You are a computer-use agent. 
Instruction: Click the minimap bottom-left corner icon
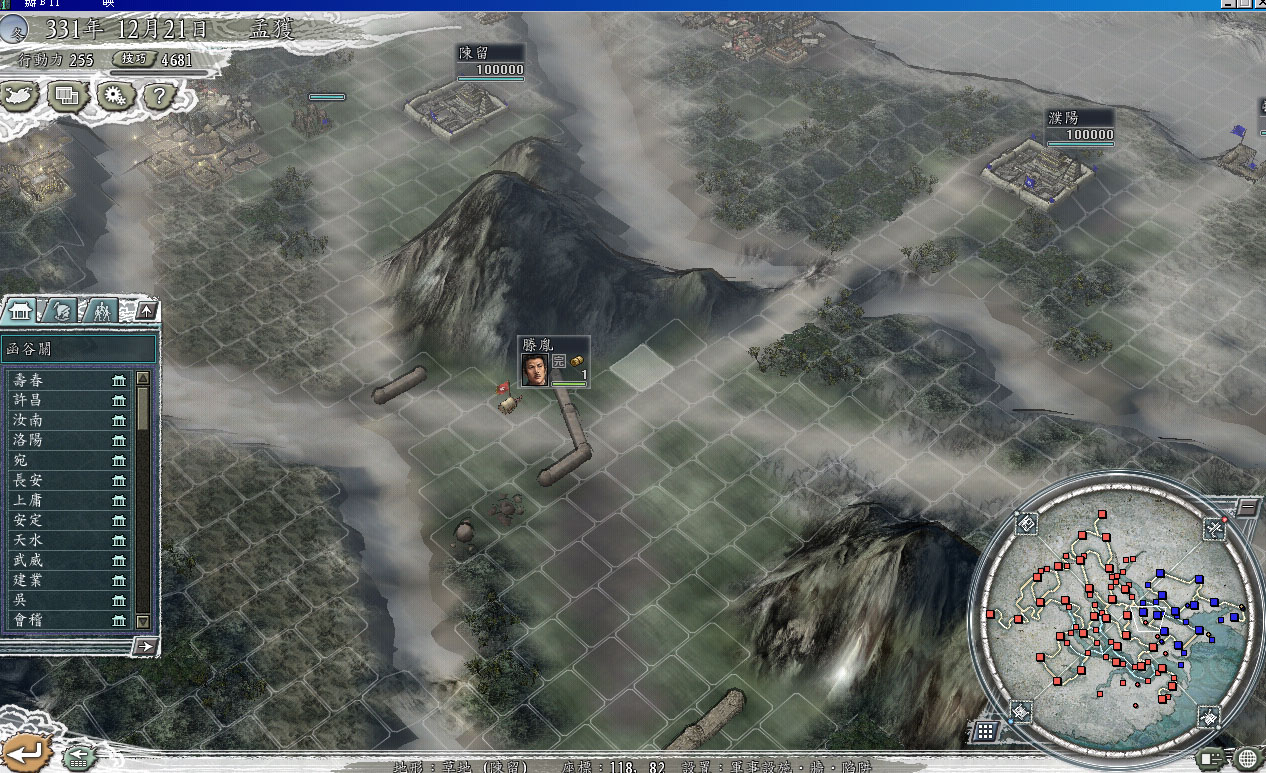(x=1020, y=712)
